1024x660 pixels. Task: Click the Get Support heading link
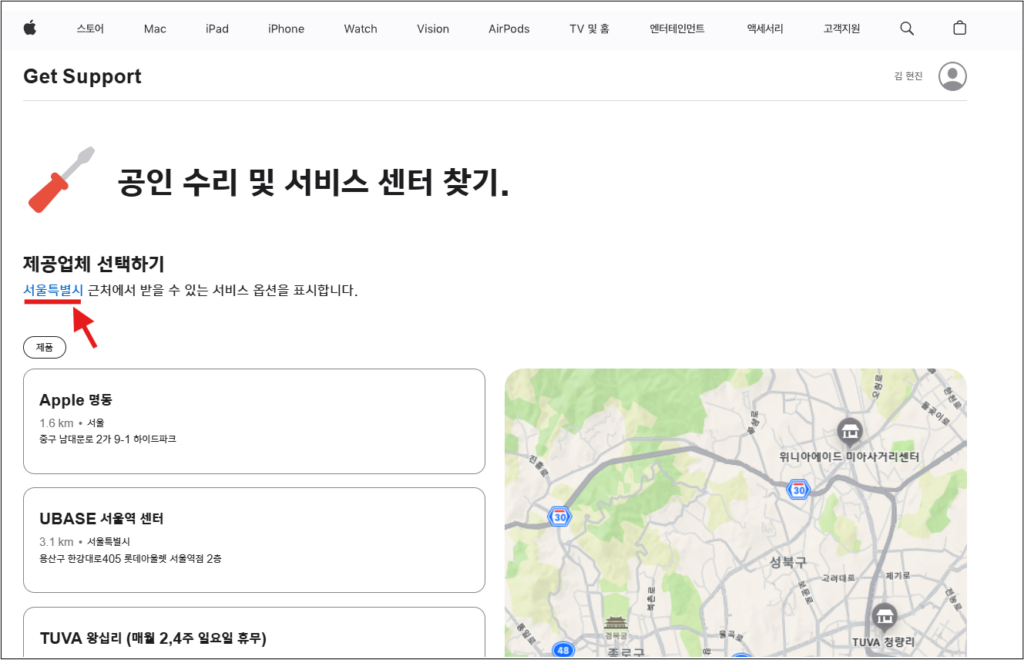[82, 76]
